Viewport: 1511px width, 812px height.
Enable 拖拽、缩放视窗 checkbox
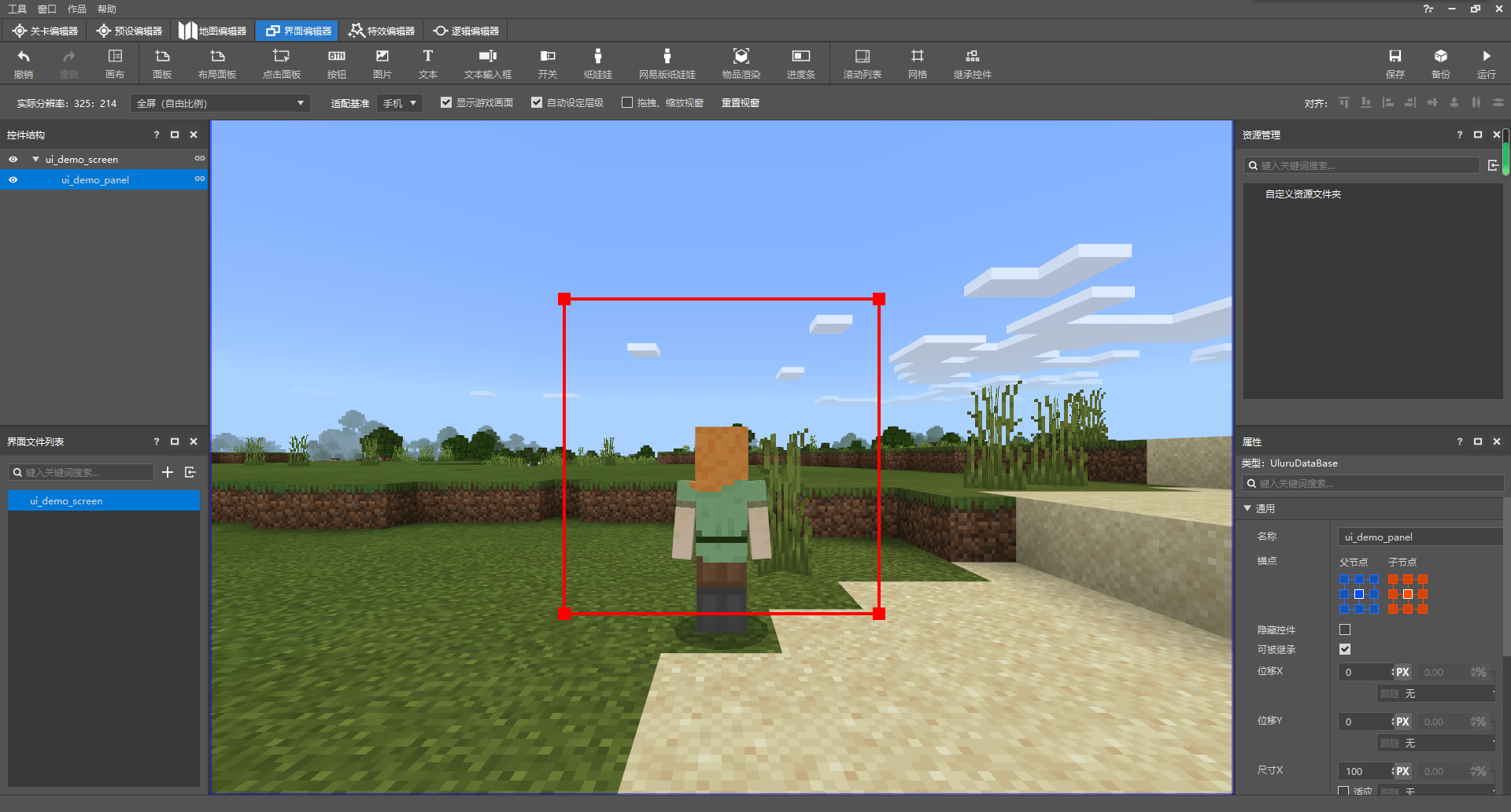pyautogui.click(x=627, y=102)
